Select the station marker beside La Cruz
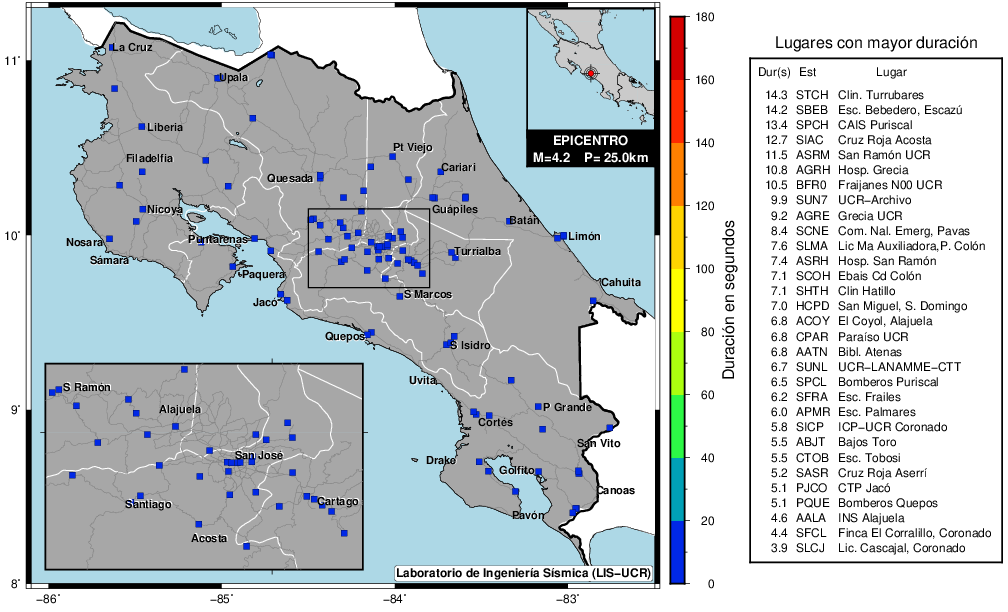The height and width of the screenshot is (612, 1008). click(112, 47)
